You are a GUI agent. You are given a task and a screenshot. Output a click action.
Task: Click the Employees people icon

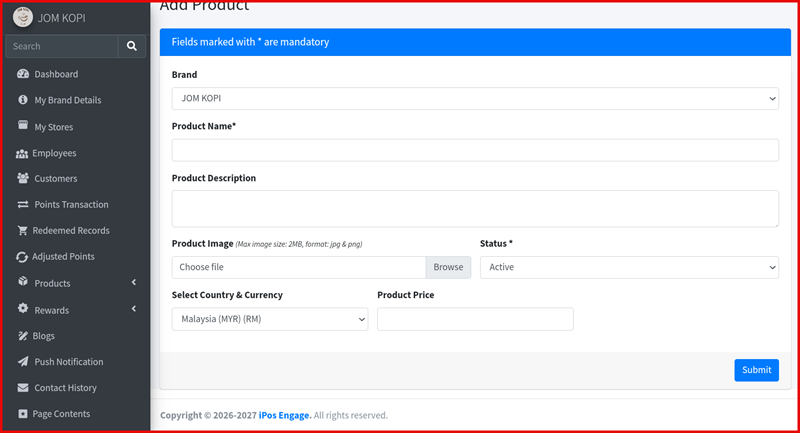click(x=22, y=153)
